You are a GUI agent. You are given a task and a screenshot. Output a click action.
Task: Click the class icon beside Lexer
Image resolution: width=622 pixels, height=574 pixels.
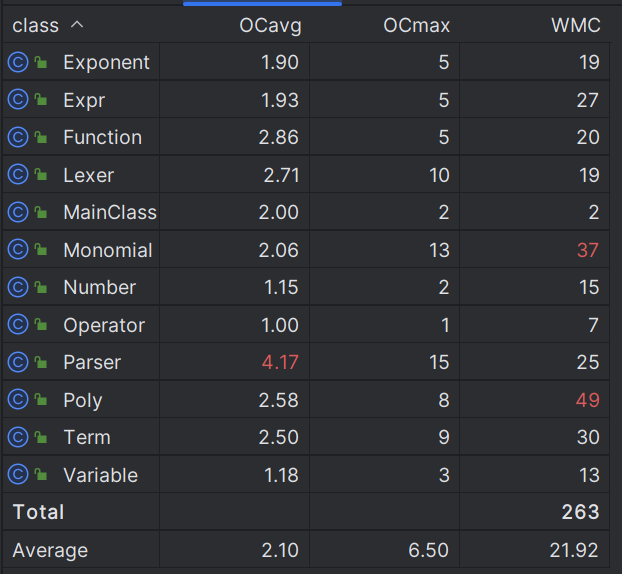[x=18, y=175]
